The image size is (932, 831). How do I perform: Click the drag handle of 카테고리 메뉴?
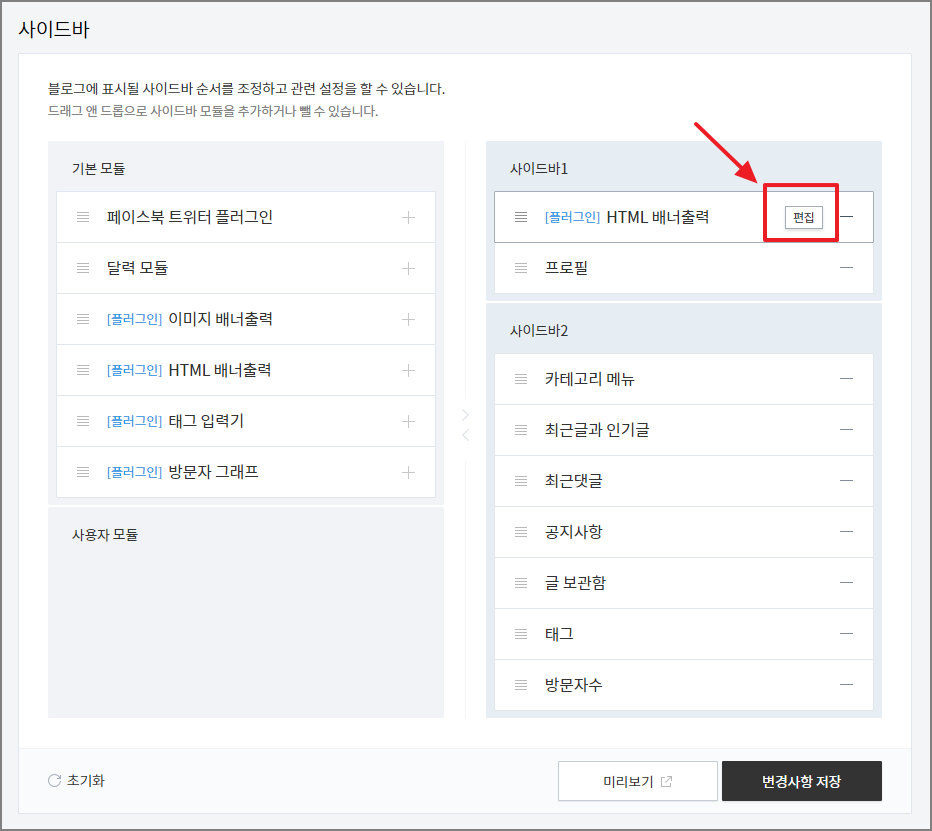point(520,379)
